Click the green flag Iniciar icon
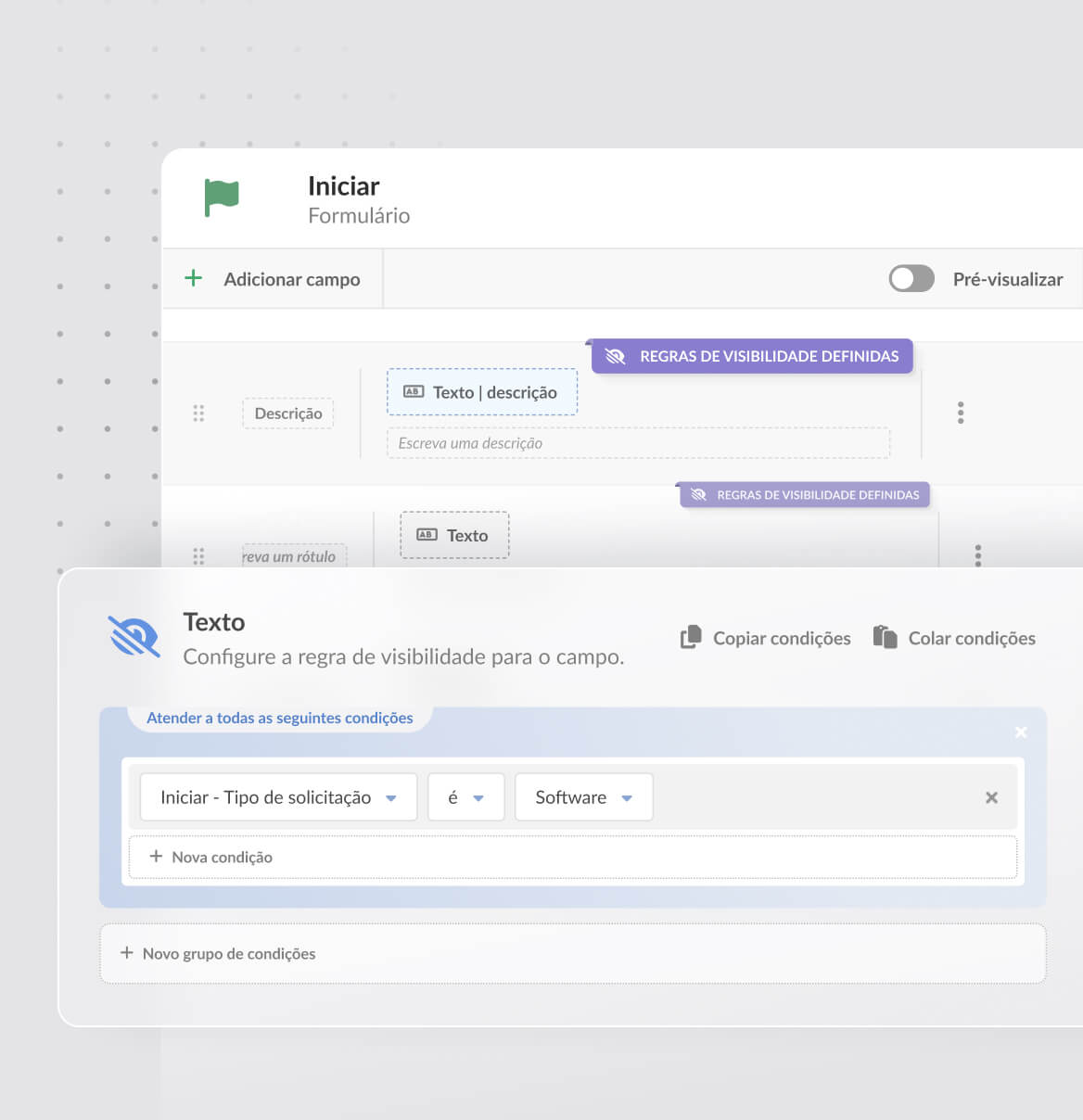The height and width of the screenshot is (1120, 1083). click(x=222, y=197)
